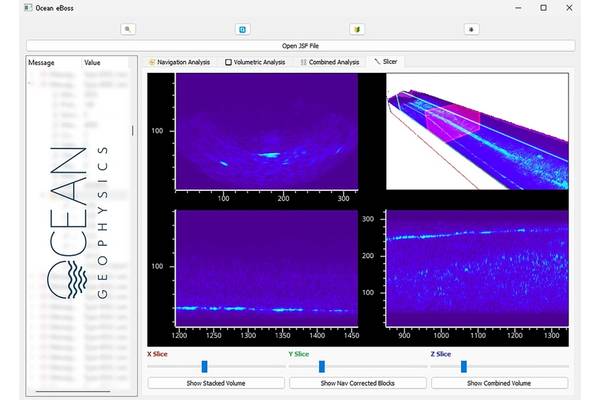Click the blue square toolbar button
The height and width of the screenshot is (400, 600).
click(242, 29)
